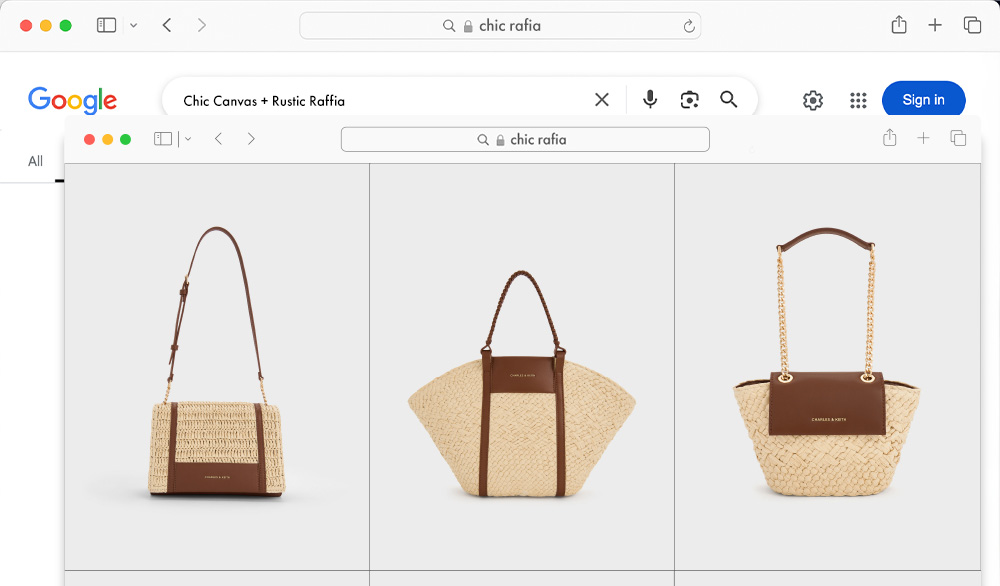Select the All results tab

(36, 161)
